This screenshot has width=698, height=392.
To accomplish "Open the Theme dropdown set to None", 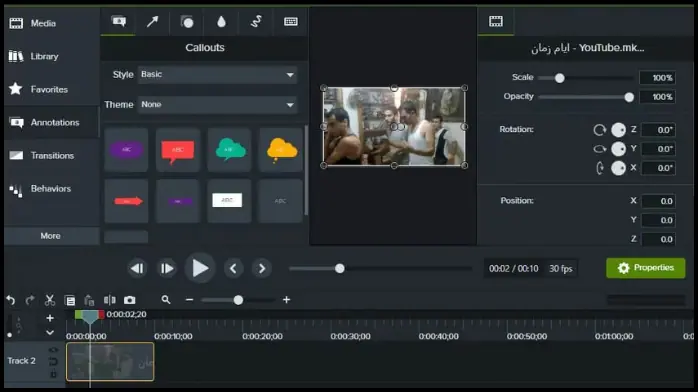I will click(x=217, y=105).
